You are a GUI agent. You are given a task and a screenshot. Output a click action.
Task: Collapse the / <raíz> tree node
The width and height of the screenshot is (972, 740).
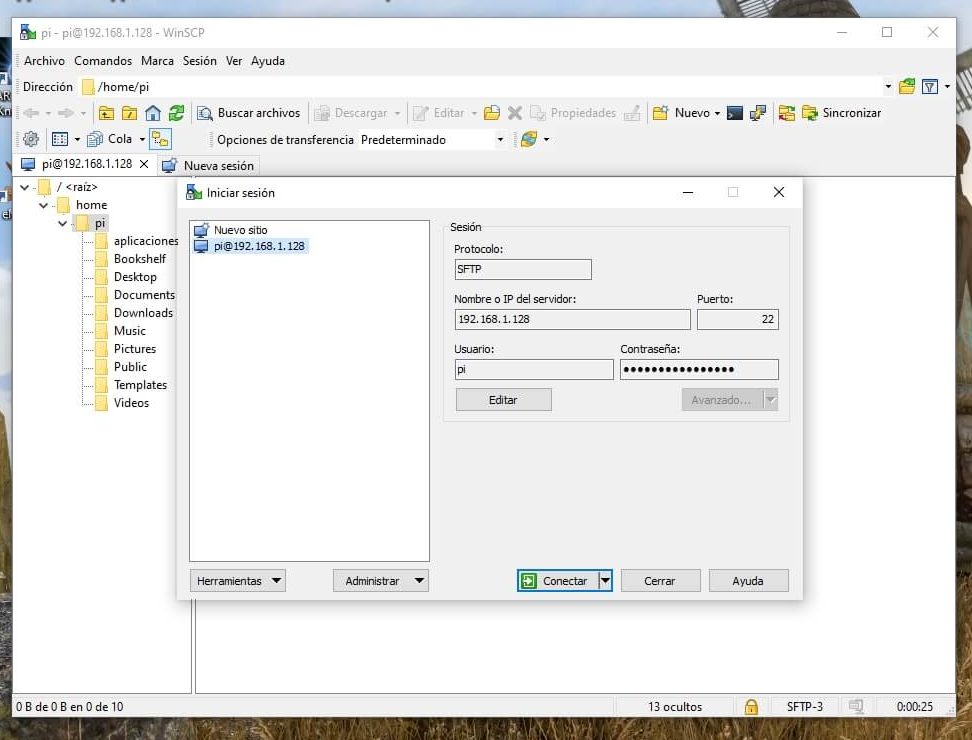(25, 187)
